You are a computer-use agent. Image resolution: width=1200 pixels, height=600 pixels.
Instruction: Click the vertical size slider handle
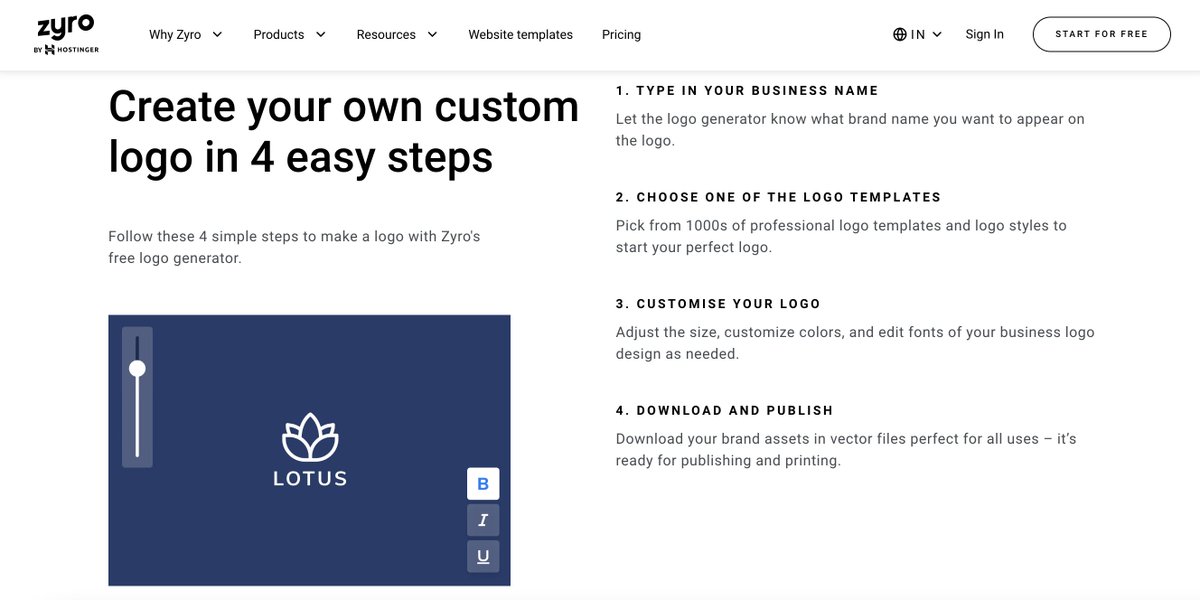point(137,368)
